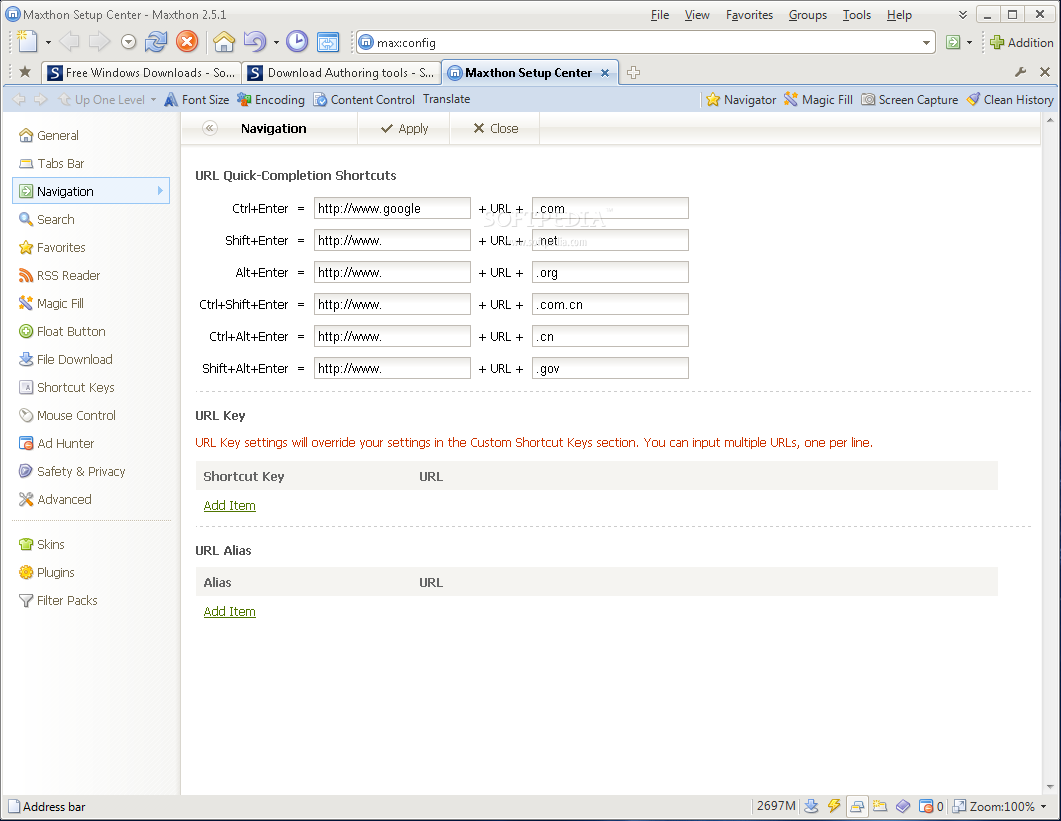Open the Addition plugins toolbar item

tap(1022, 42)
